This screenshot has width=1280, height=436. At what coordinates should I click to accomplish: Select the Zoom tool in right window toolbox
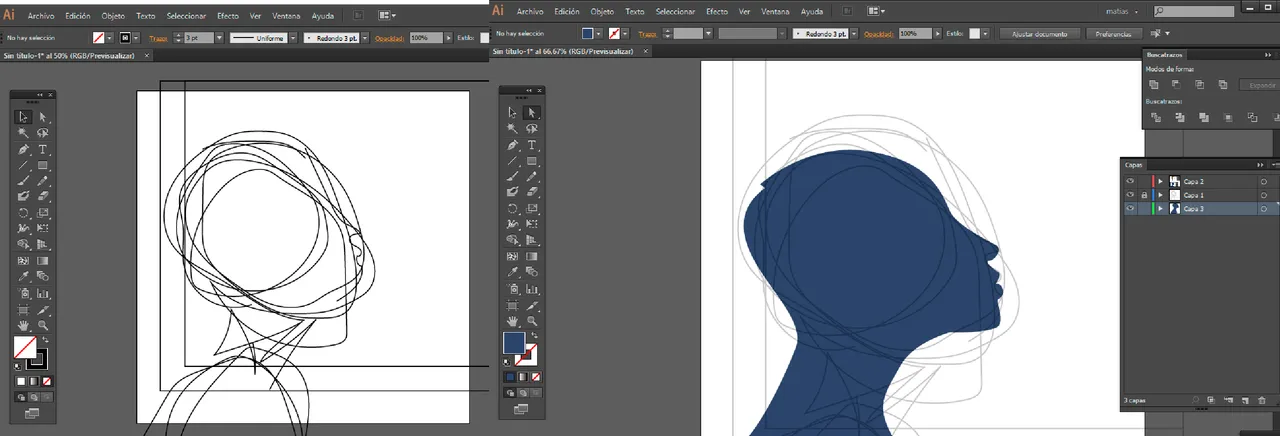(532, 321)
